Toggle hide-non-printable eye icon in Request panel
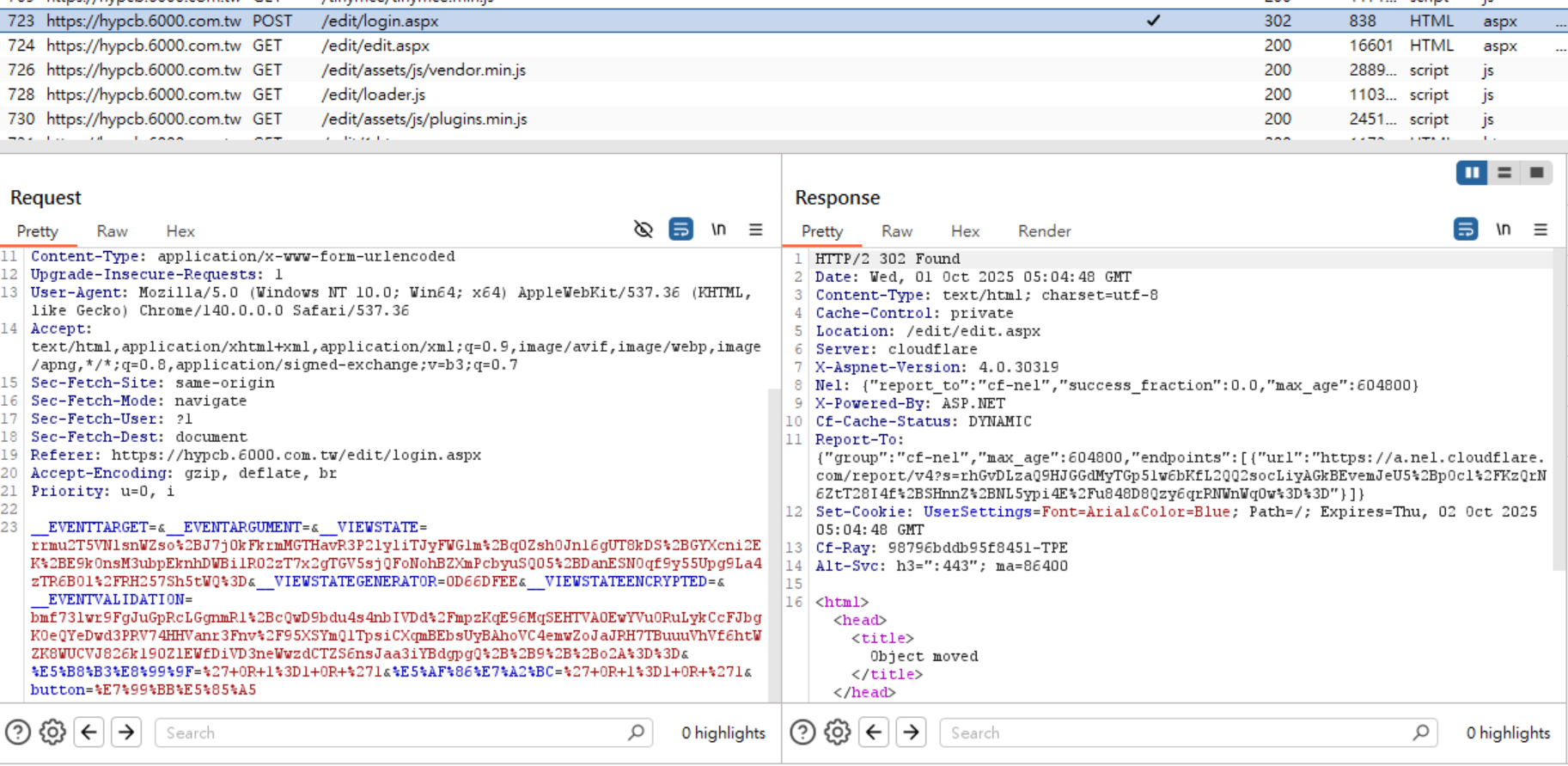The height and width of the screenshot is (766, 1568). click(643, 230)
